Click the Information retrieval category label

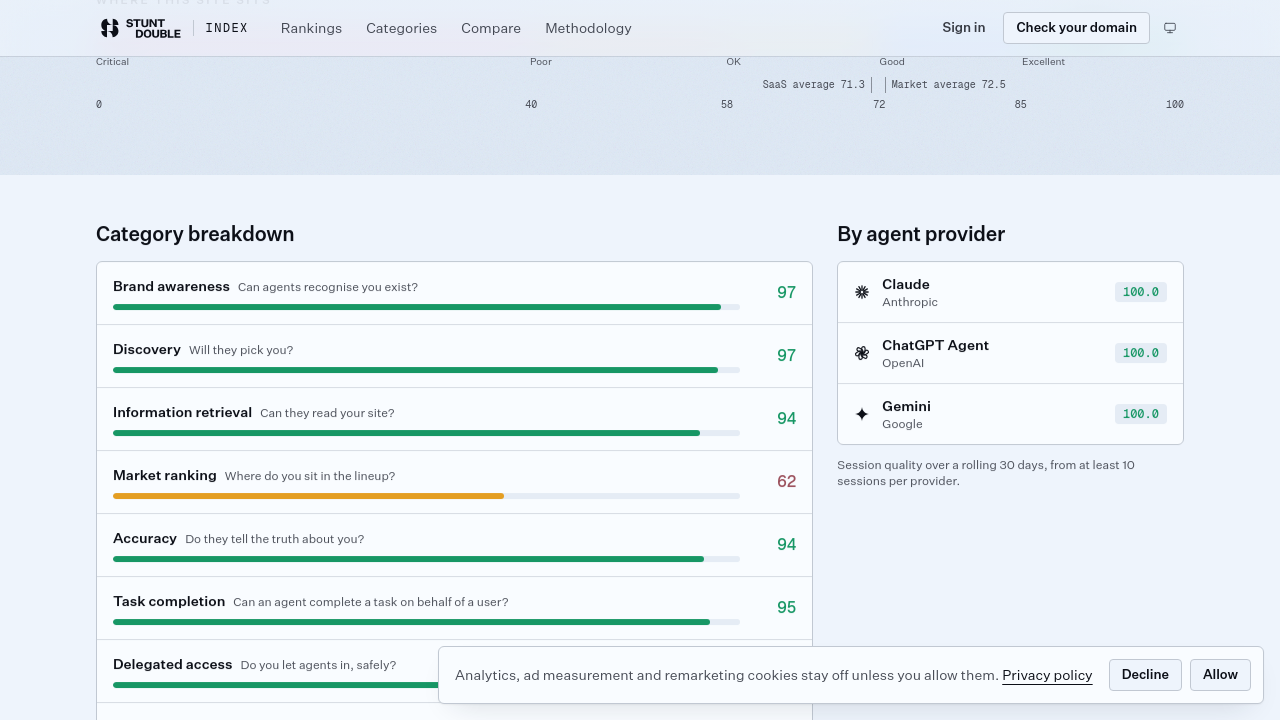click(182, 412)
